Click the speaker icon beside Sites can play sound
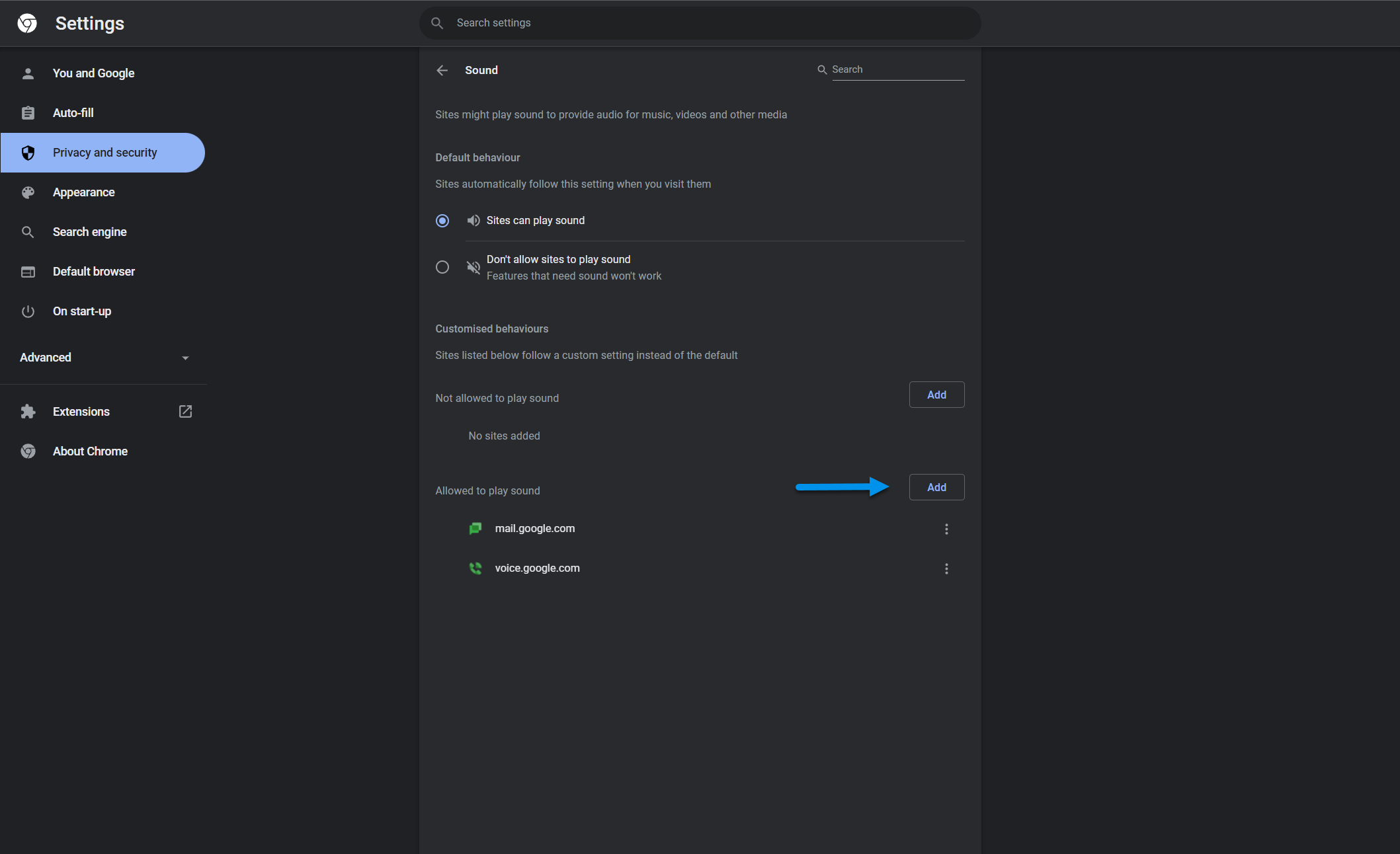The width and height of the screenshot is (1400, 854). (x=474, y=220)
